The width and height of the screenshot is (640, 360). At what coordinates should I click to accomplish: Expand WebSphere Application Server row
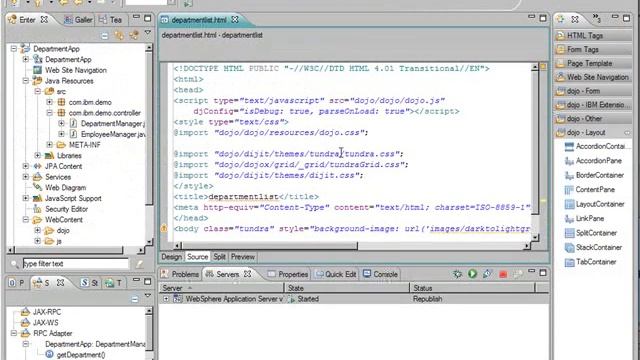[166, 299]
